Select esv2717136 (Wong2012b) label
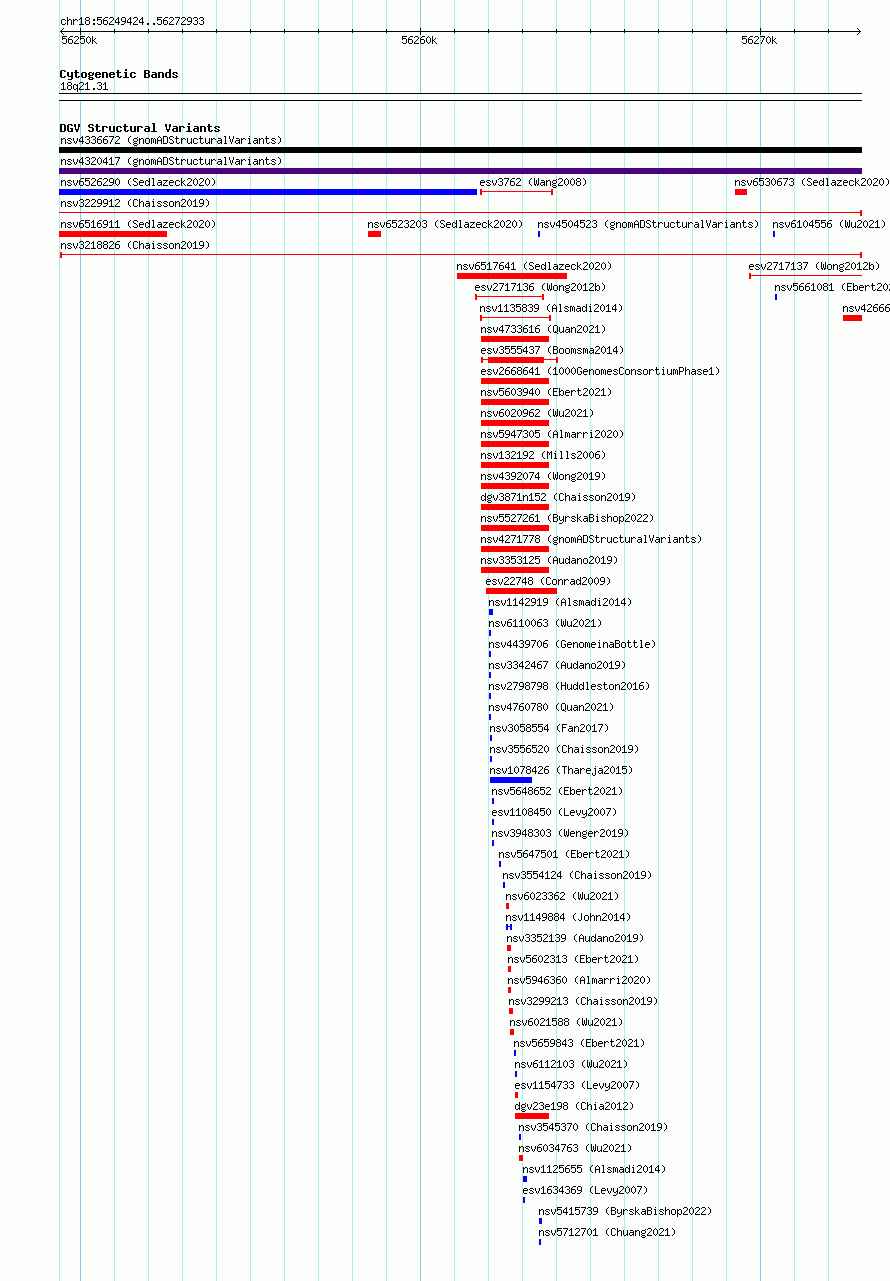The height and width of the screenshot is (1281, 890). (540, 287)
